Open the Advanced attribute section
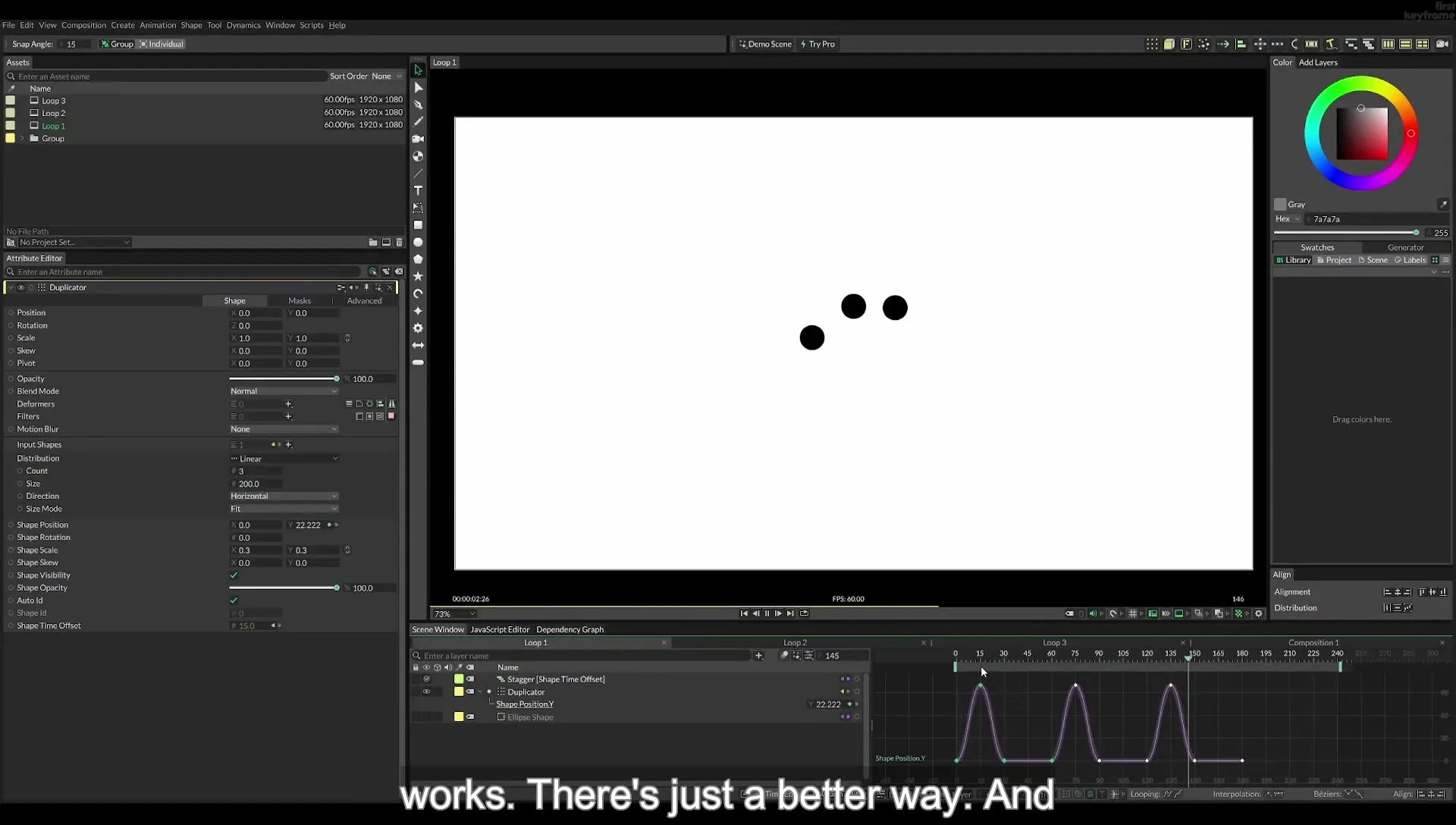The height and width of the screenshot is (825, 1456). (x=364, y=301)
